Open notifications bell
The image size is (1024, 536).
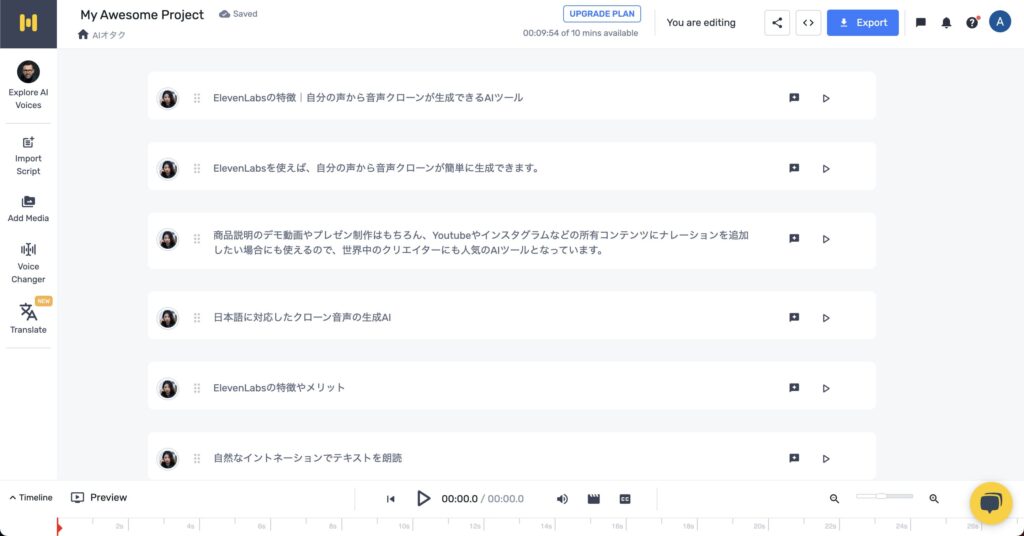946,23
